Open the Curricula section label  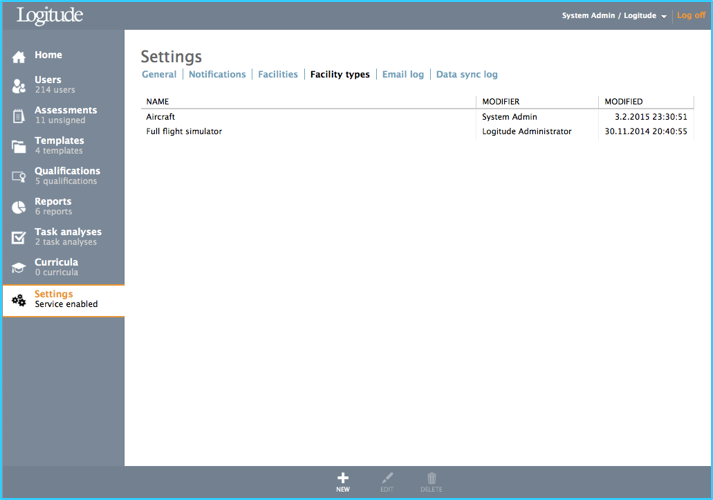[56, 262]
